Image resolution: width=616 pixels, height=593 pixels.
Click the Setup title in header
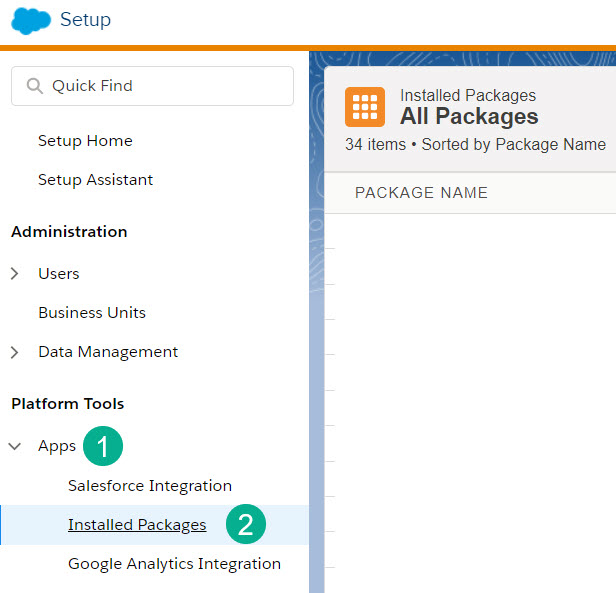click(86, 20)
